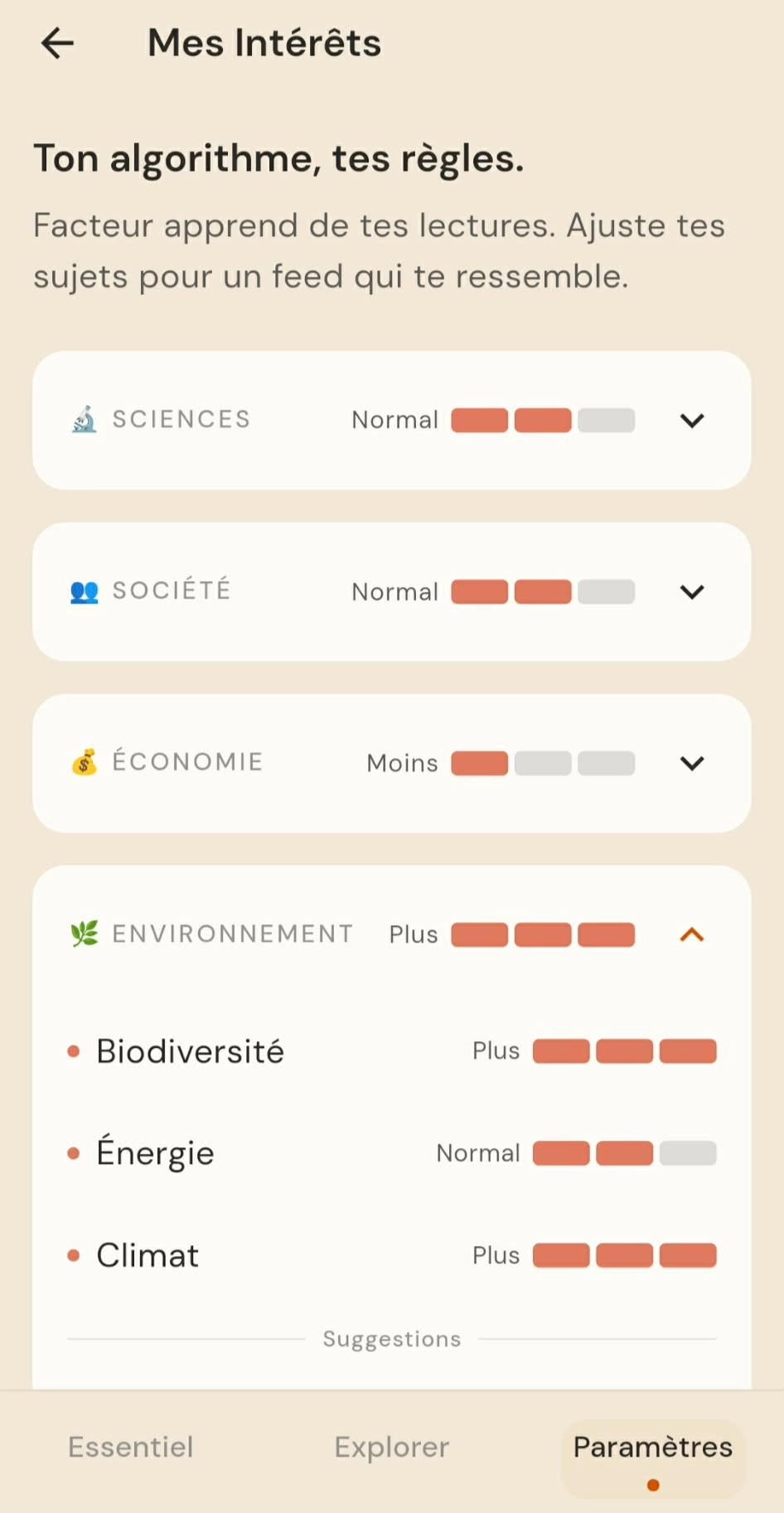Set the Sciences level bar to maximum
Viewport: 784px width, 1513px height.
click(x=607, y=420)
